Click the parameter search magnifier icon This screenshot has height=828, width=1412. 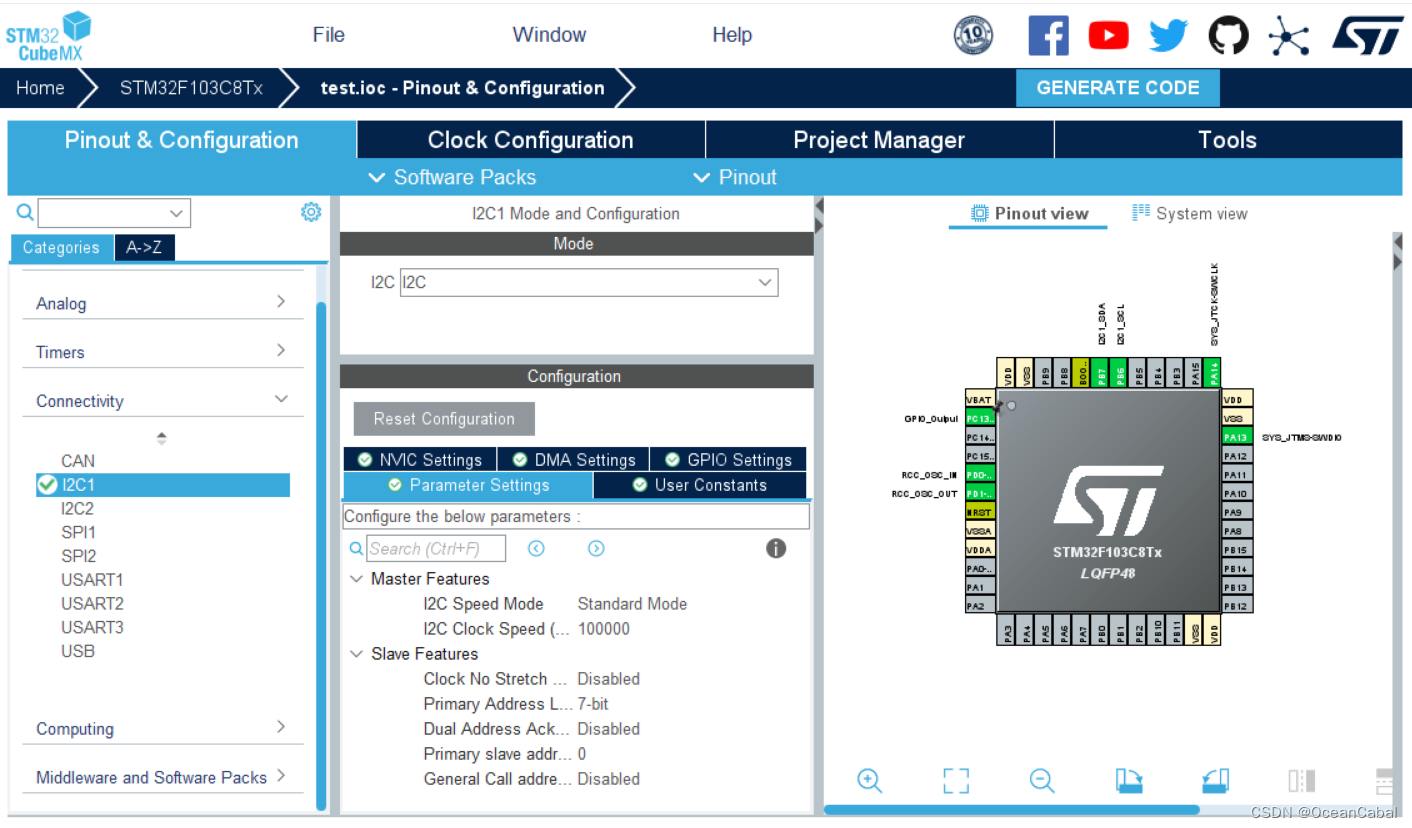tap(356, 548)
